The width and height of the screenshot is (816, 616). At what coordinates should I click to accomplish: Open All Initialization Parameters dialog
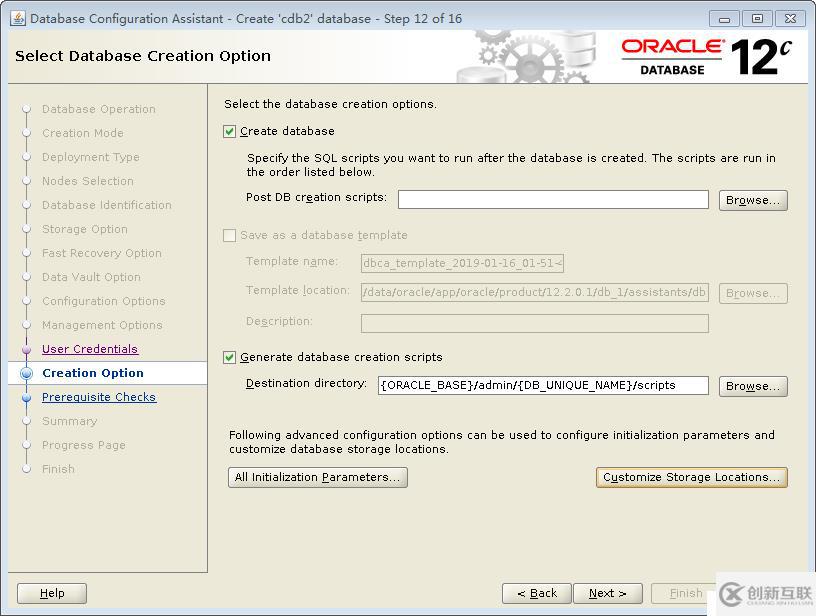(x=317, y=477)
